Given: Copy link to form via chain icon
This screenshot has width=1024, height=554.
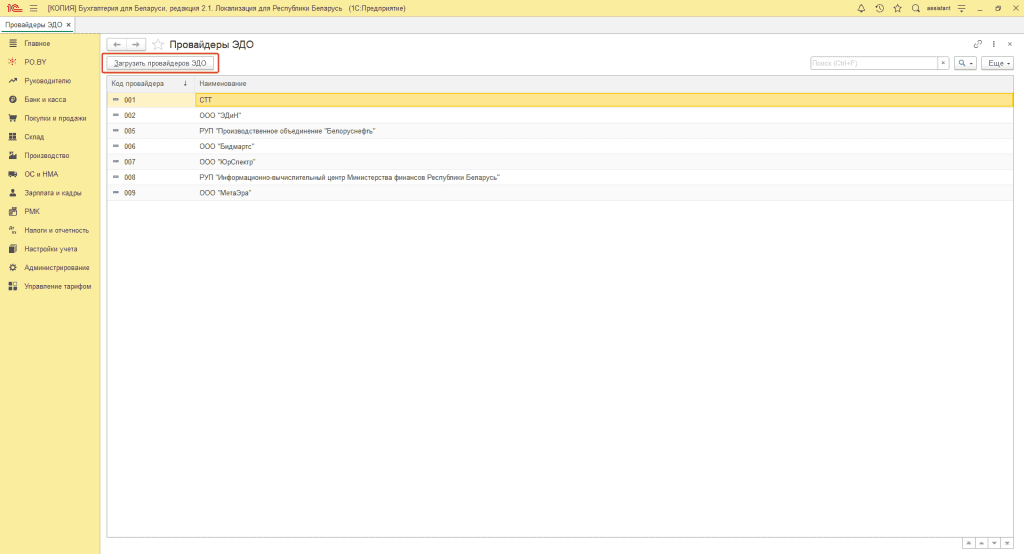Looking at the screenshot, I should [978, 45].
